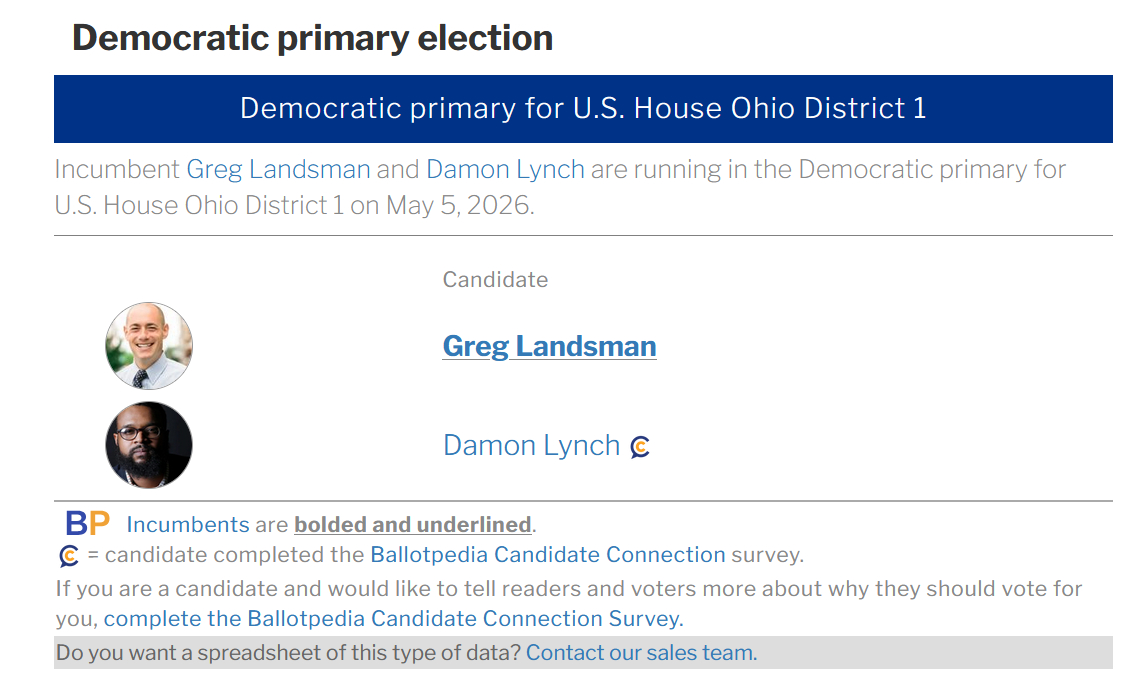
Task: Click the Candidate Connection icon beside Damon Lynch
Action: tap(640, 447)
